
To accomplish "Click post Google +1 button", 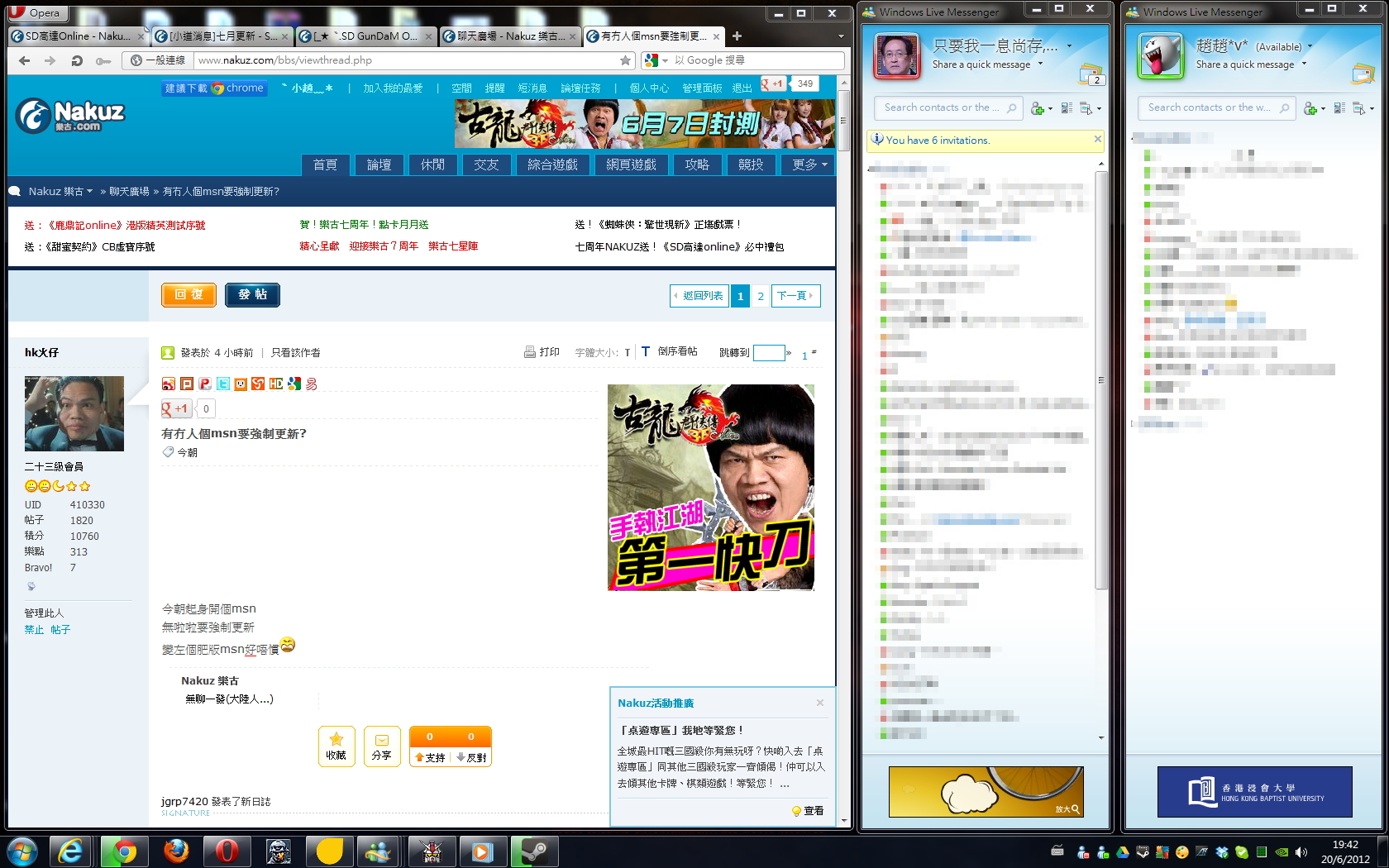I will pyautogui.click(x=176, y=408).
